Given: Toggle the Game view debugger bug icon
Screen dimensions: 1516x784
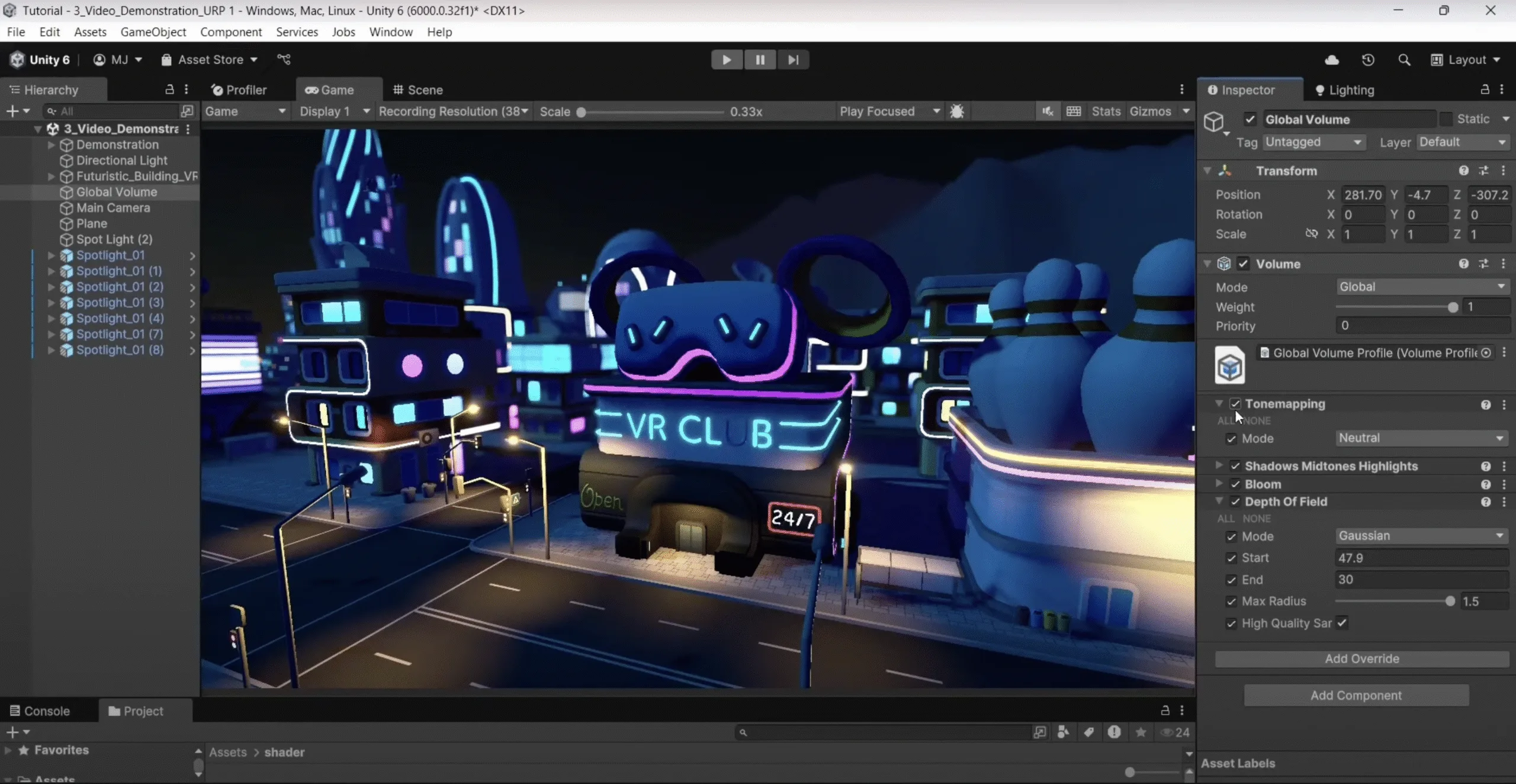Looking at the screenshot, I should (x=957, y=111).
